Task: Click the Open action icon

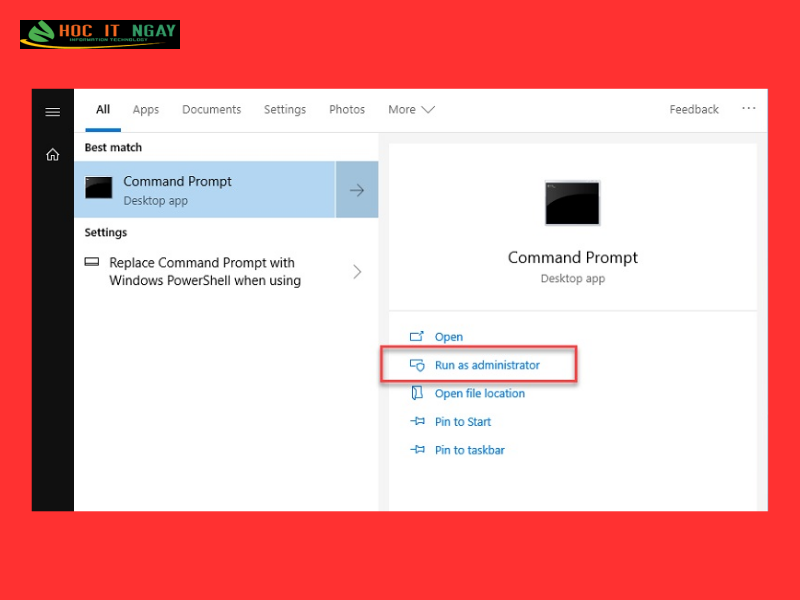Action: point(417,336)
